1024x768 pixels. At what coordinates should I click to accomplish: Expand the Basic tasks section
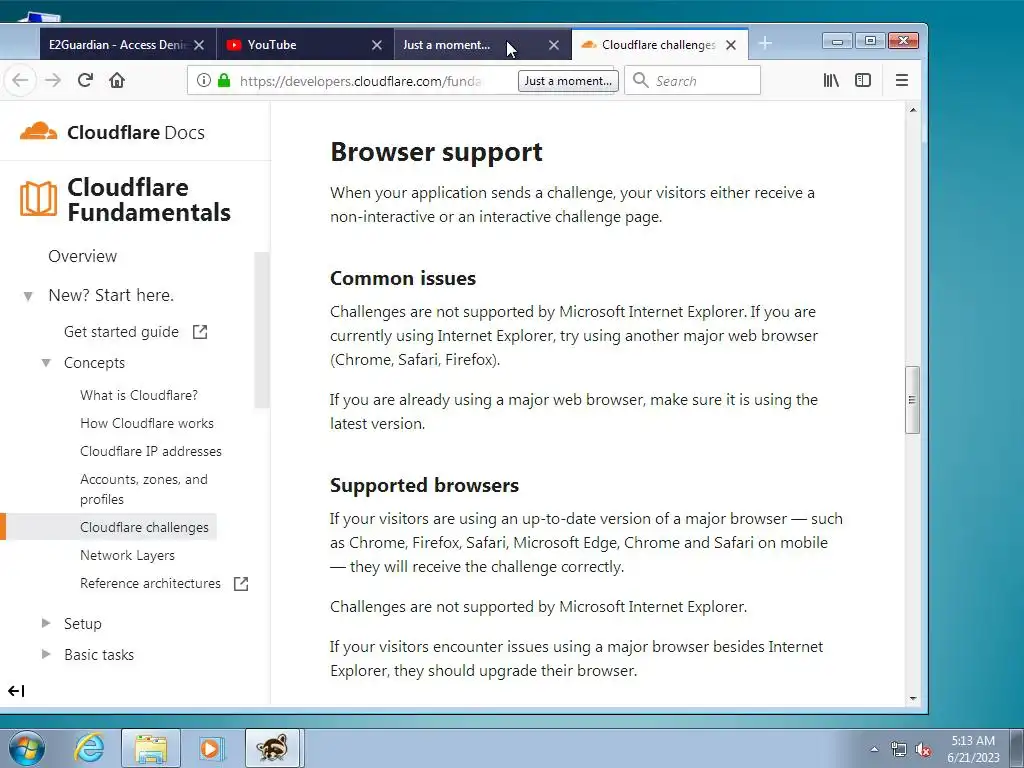[x=46, y=654]
